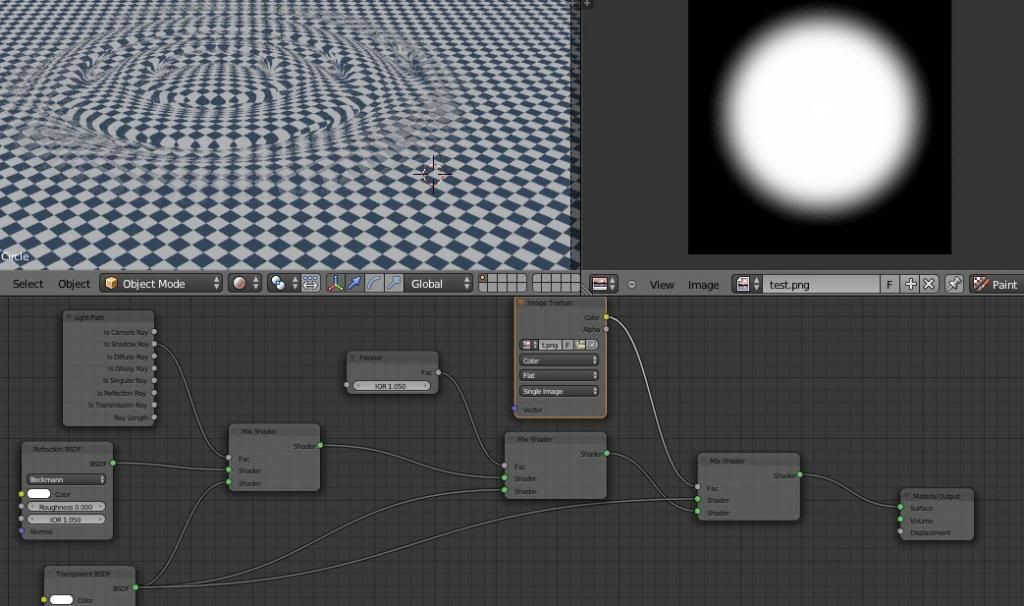Toggle the pin icon for the image editor
The height and width of the screenshot is (606, 1024).
[x=952, y=285]
